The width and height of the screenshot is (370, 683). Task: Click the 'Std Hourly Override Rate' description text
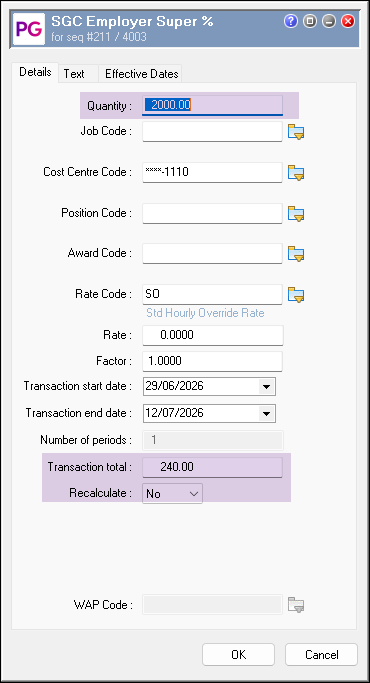pos(205,313)
